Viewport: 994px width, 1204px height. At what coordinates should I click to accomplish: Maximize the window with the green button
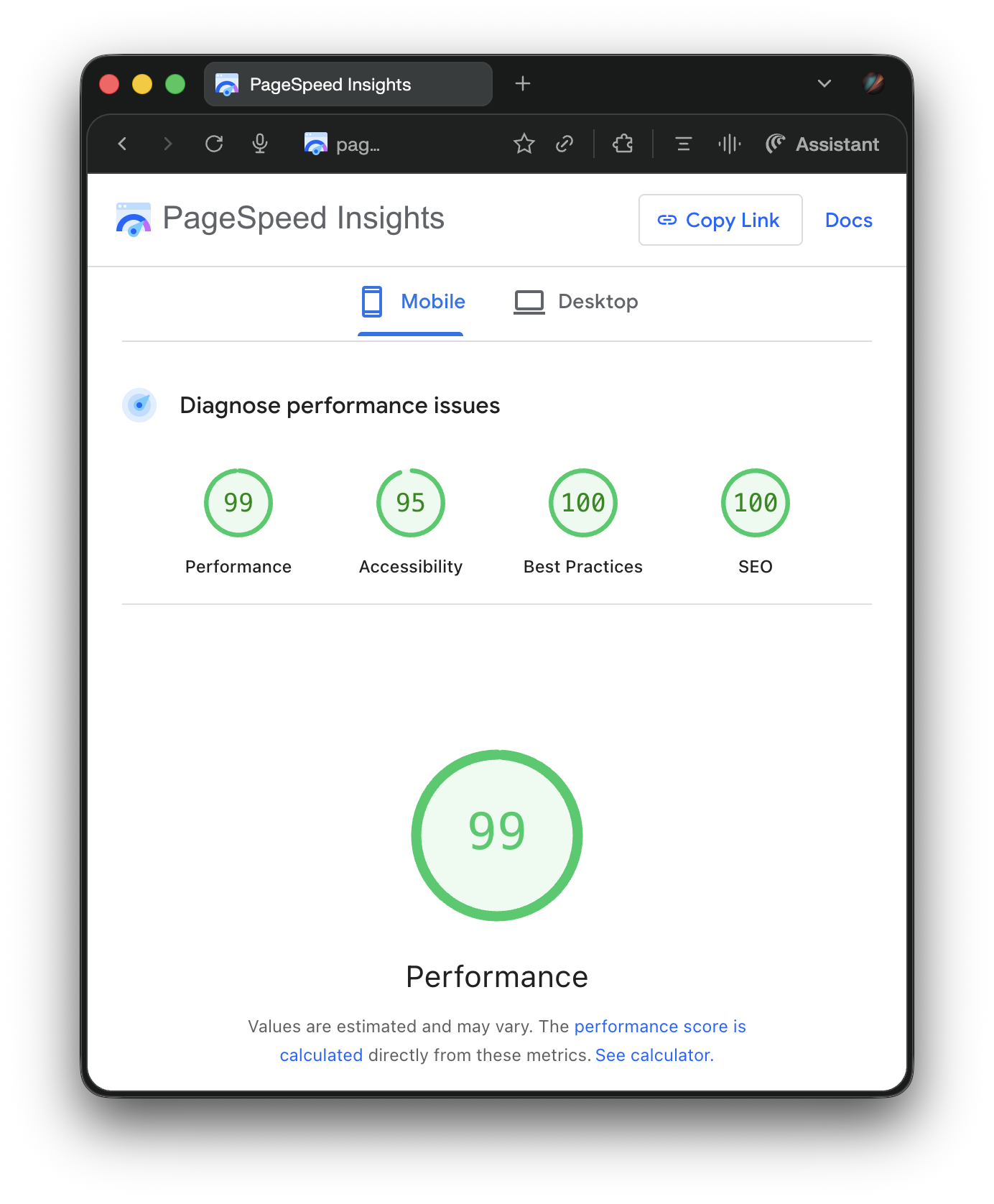click(175, 84)
